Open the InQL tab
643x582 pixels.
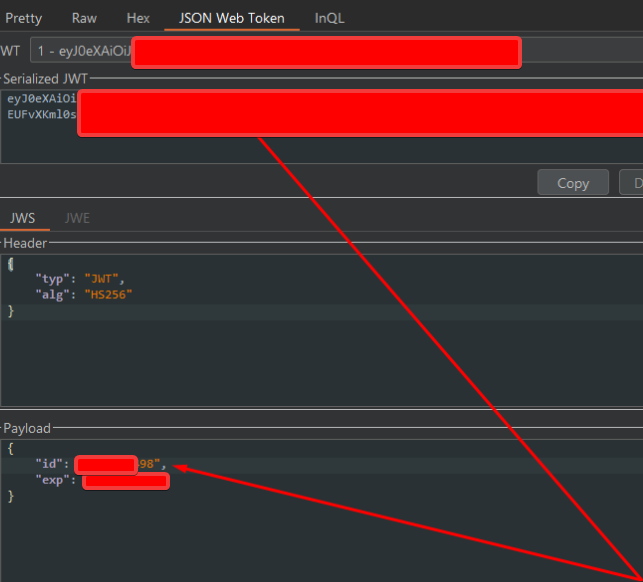click(331, 18)
